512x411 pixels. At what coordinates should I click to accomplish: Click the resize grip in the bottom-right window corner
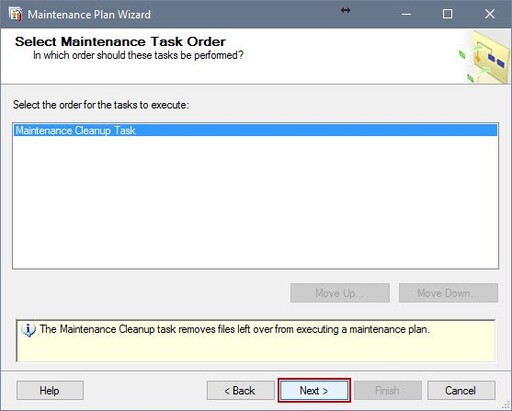(x=506, y=405)
